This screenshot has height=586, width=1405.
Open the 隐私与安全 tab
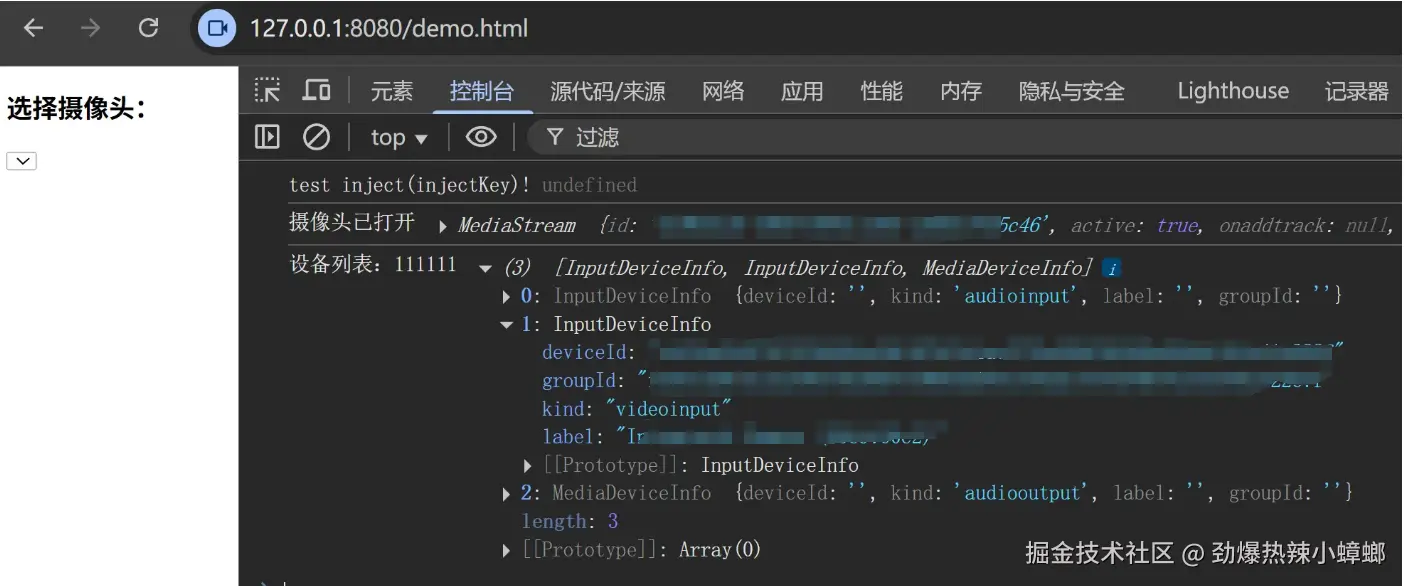pos(1072,91)
